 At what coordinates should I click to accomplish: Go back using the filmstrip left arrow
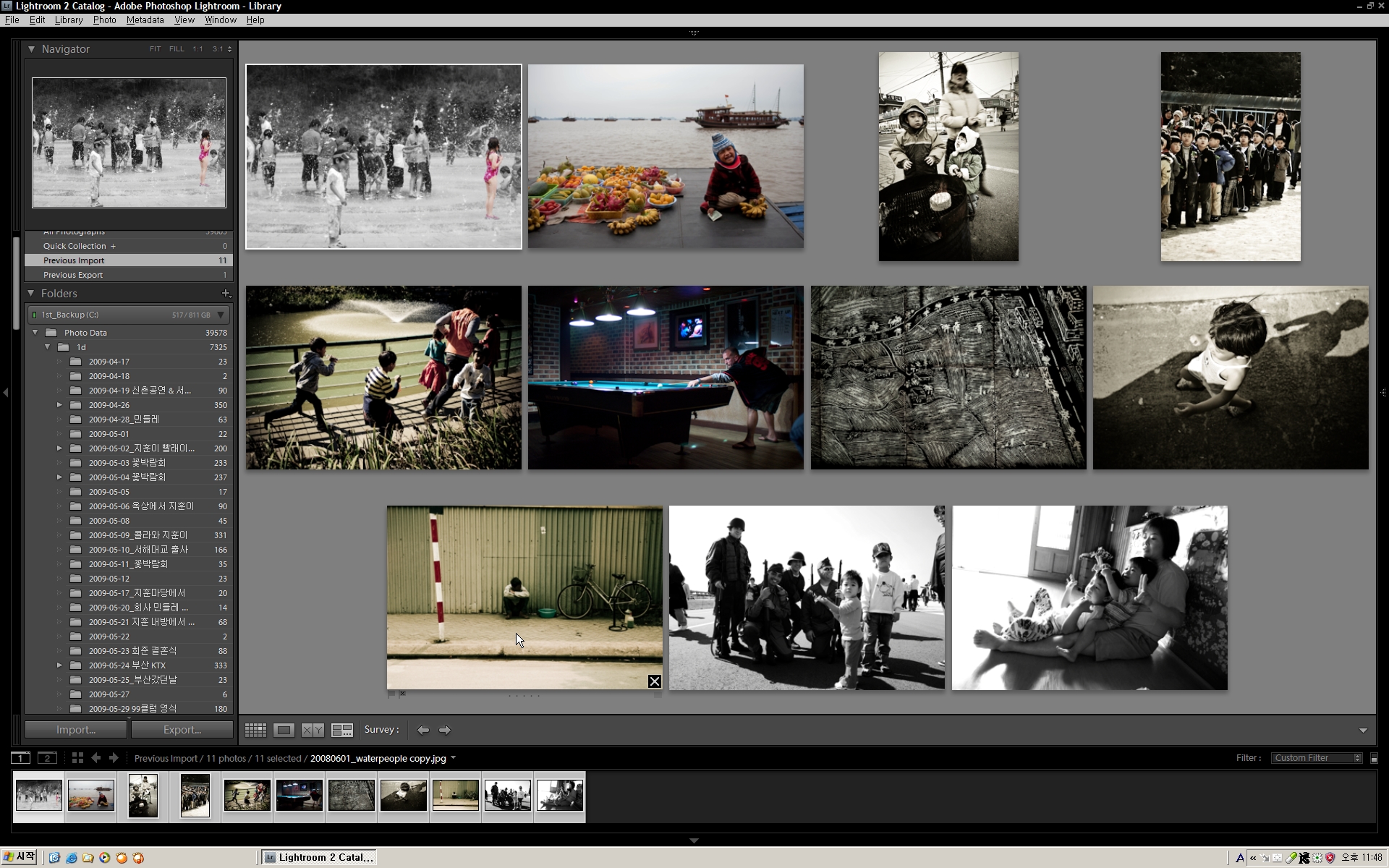(95, 758)
